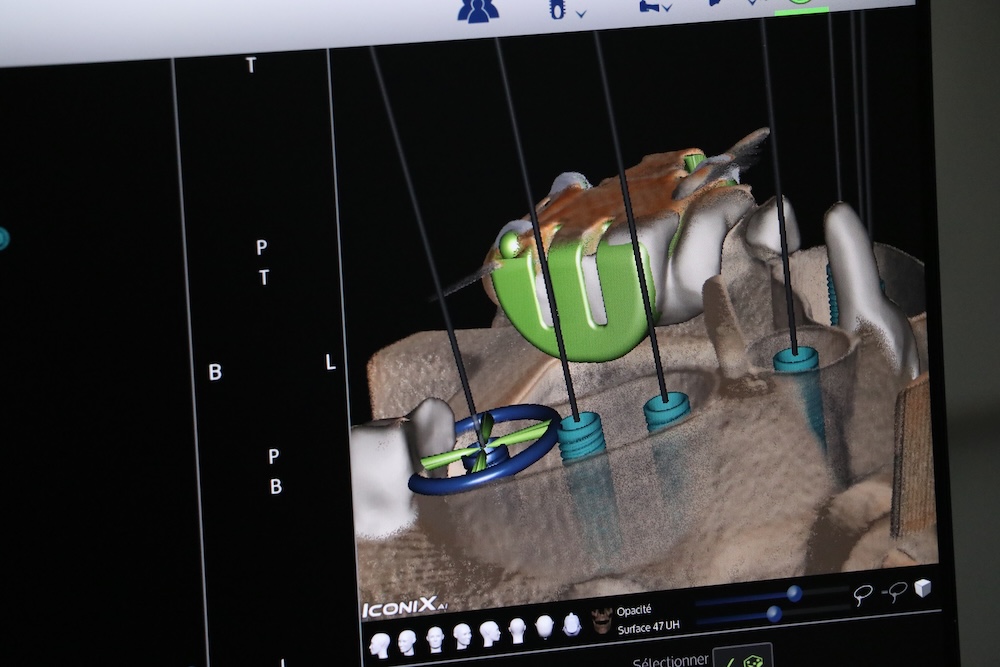
Task: Click the Opacité slider handle
Action: click(x=794, y=594)
